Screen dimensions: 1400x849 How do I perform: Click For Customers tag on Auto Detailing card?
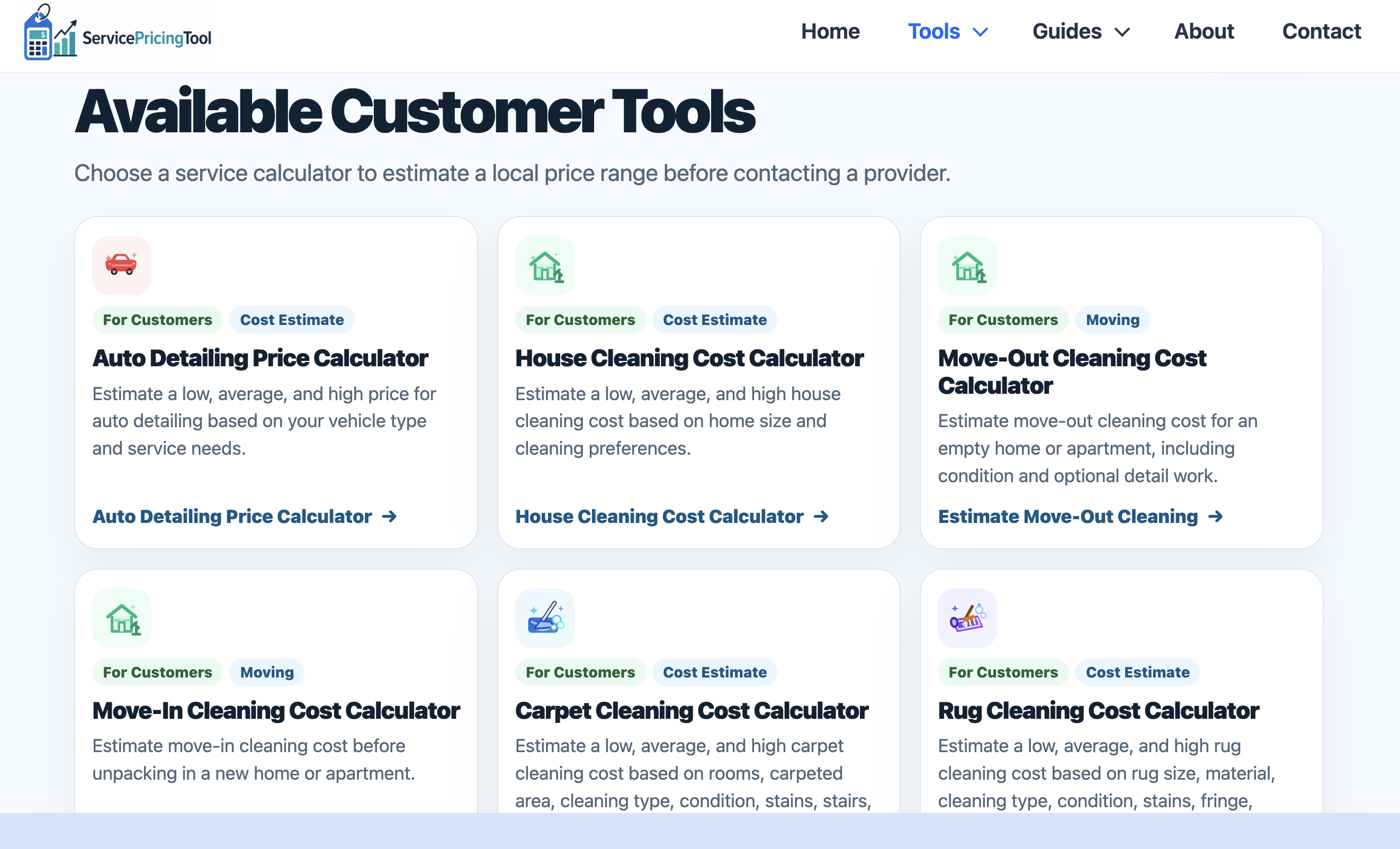pos(157,320)
